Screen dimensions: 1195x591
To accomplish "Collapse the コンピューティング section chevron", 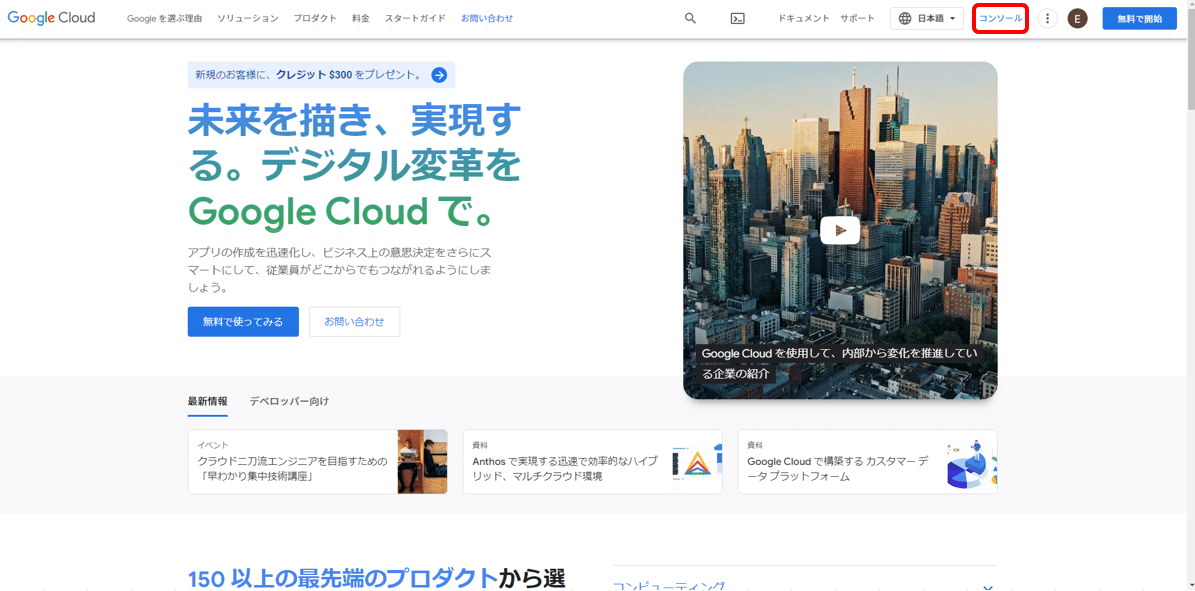I will click(988, 587).
